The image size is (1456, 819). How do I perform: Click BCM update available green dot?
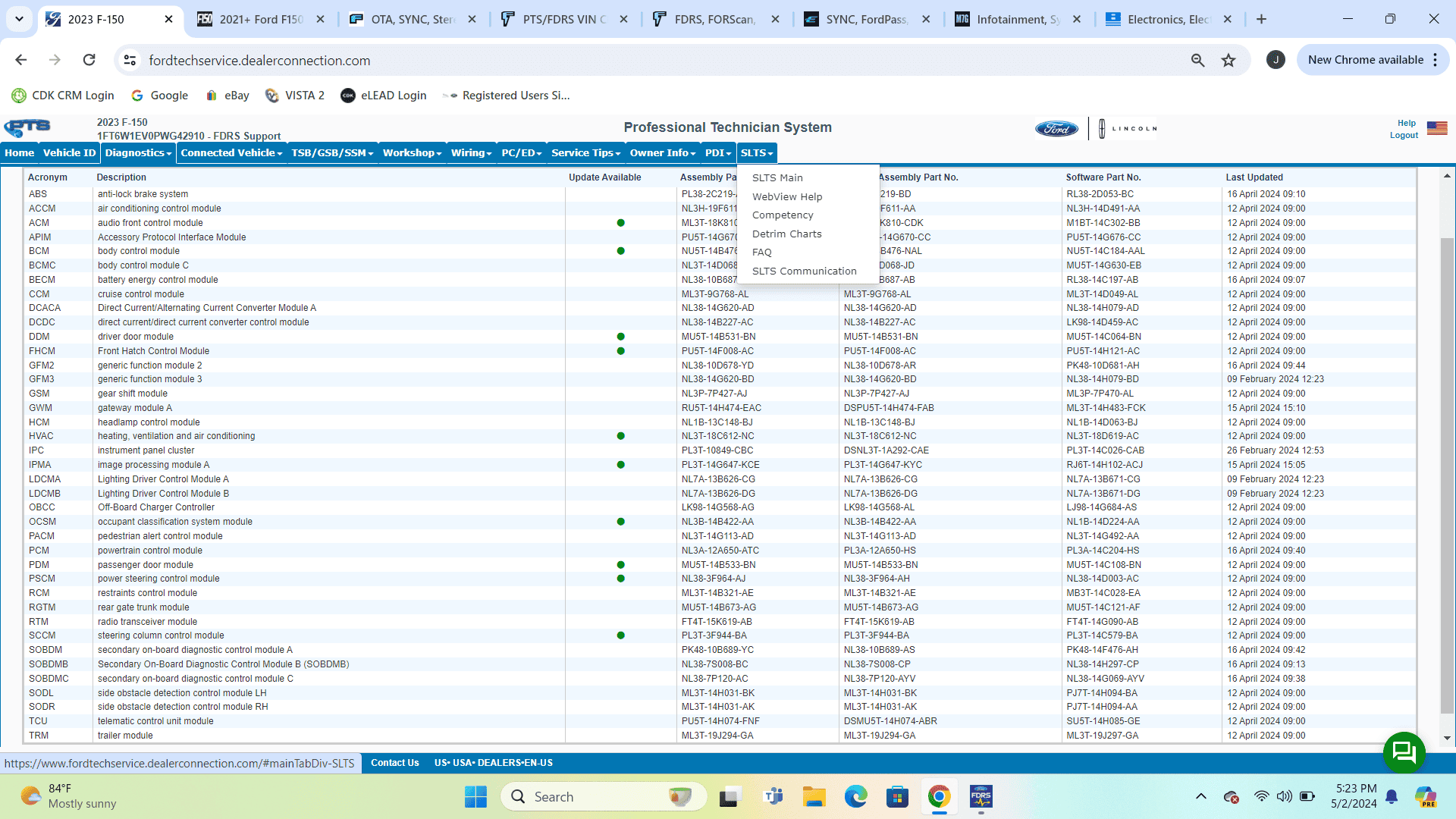click(620, 251)
